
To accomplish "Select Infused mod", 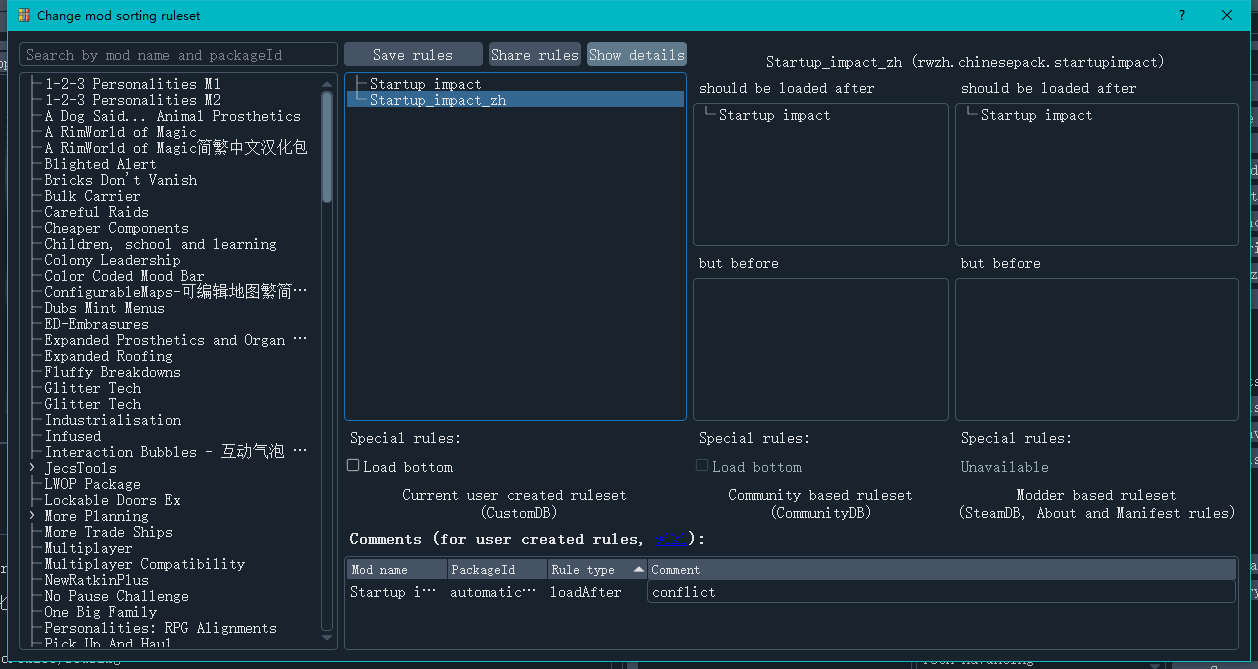I will pyautogui.click(x=72, y=436).
